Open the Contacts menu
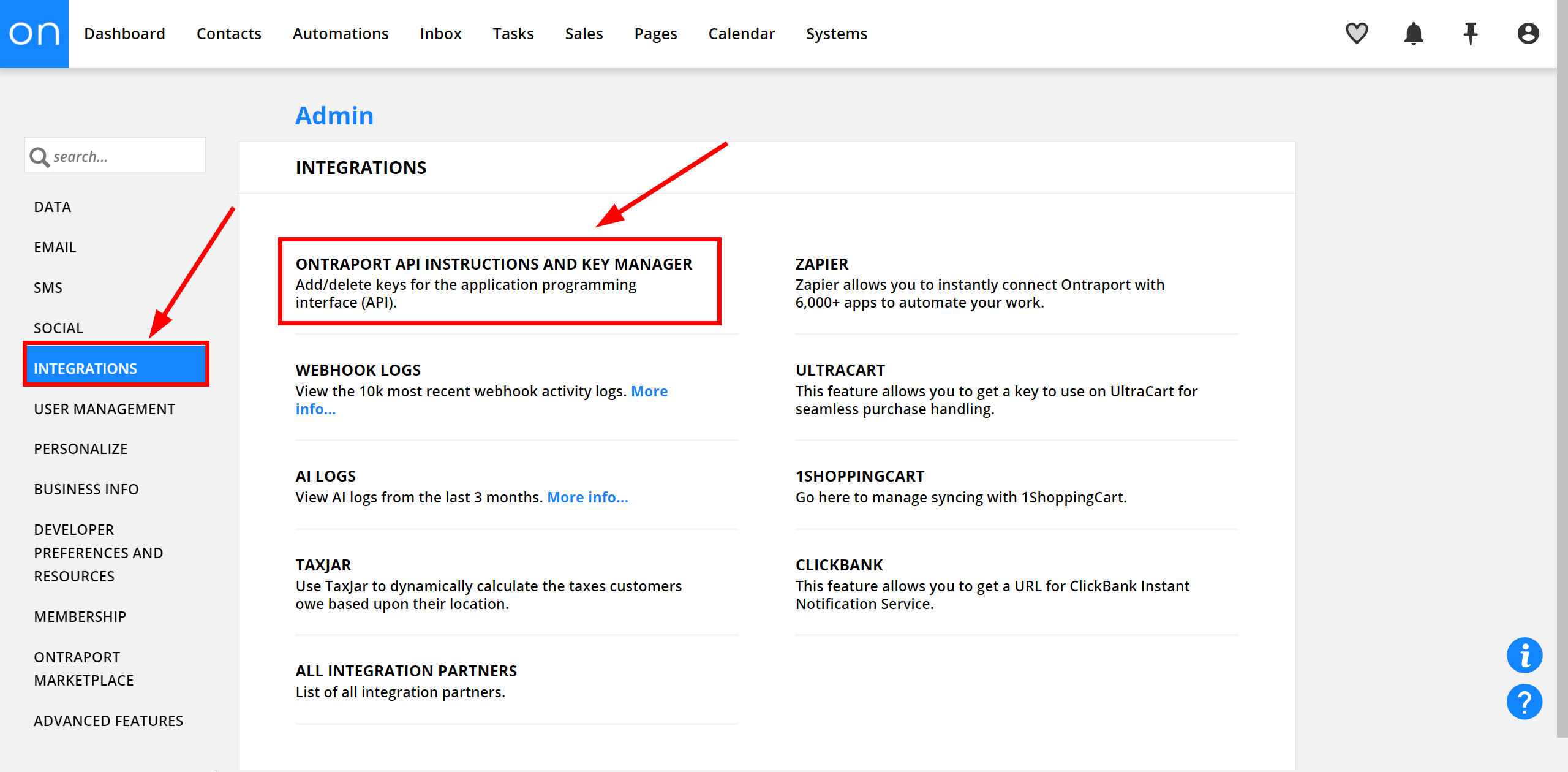 tap(228, 34)
